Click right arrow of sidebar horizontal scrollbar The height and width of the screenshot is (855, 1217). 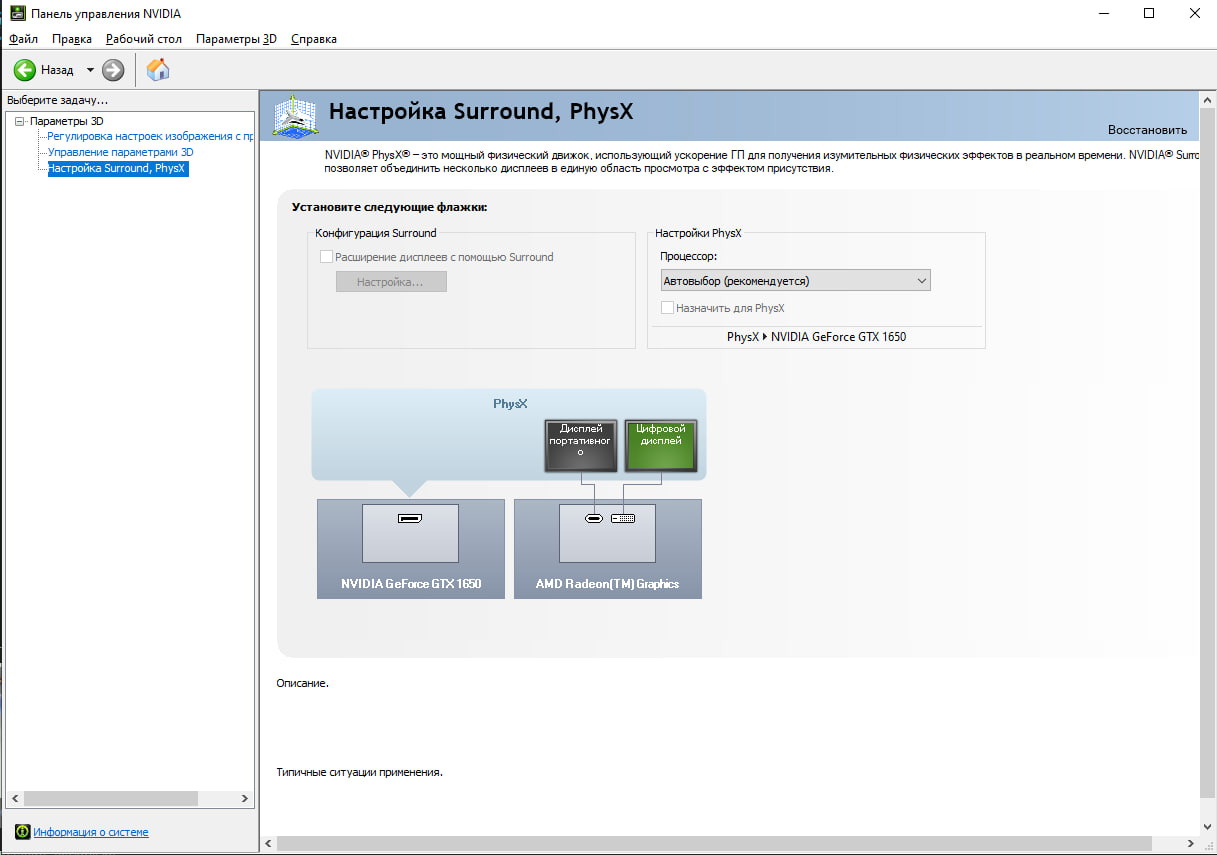[x=245, y=799]
